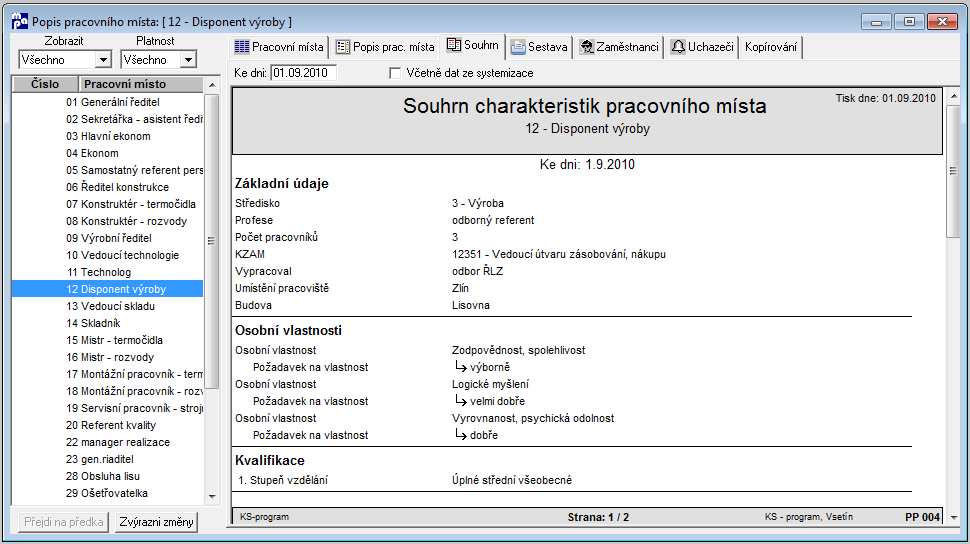Open the Uchazeči tab

[703, 47]
